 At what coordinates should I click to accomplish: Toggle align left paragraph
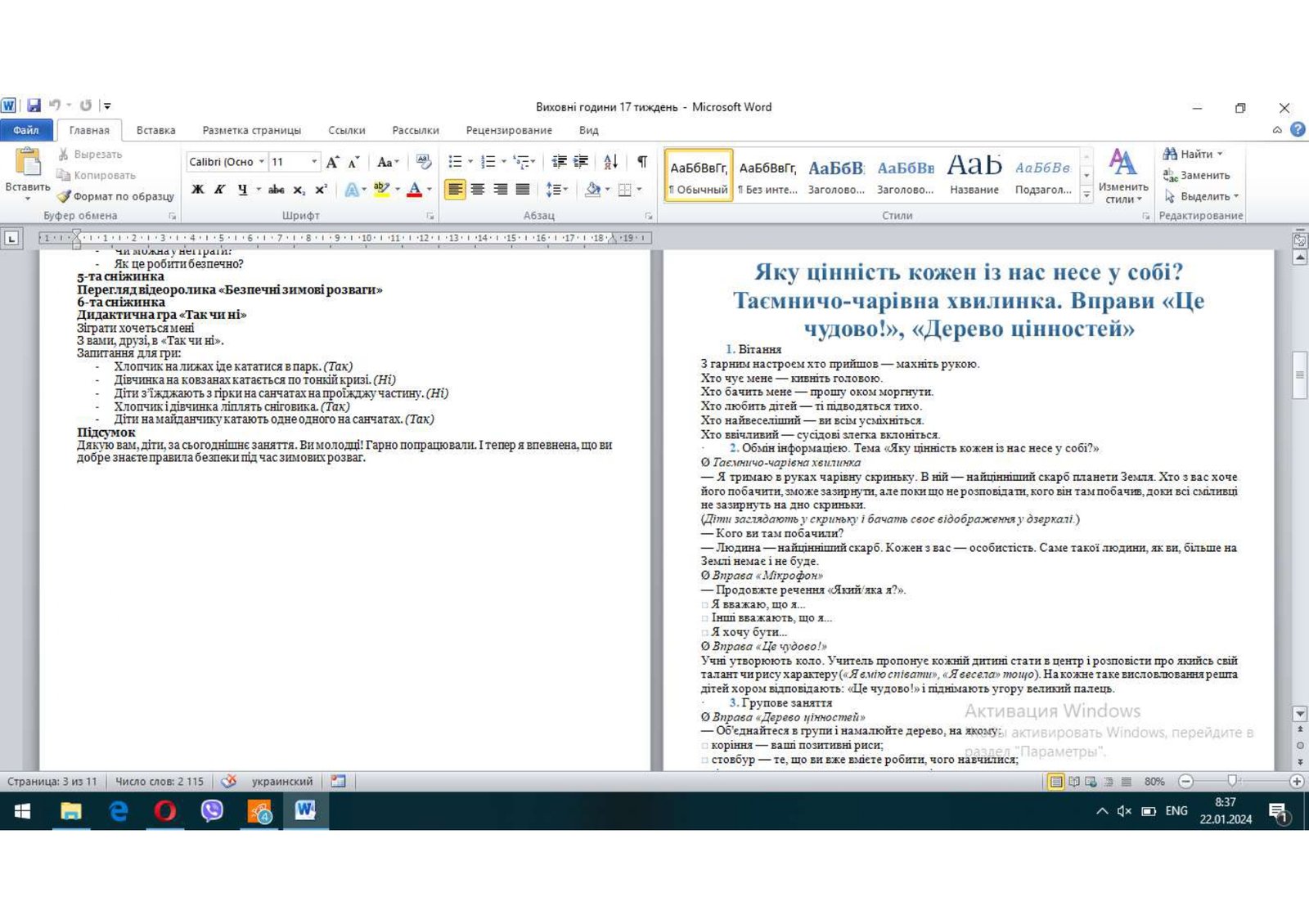456,190
